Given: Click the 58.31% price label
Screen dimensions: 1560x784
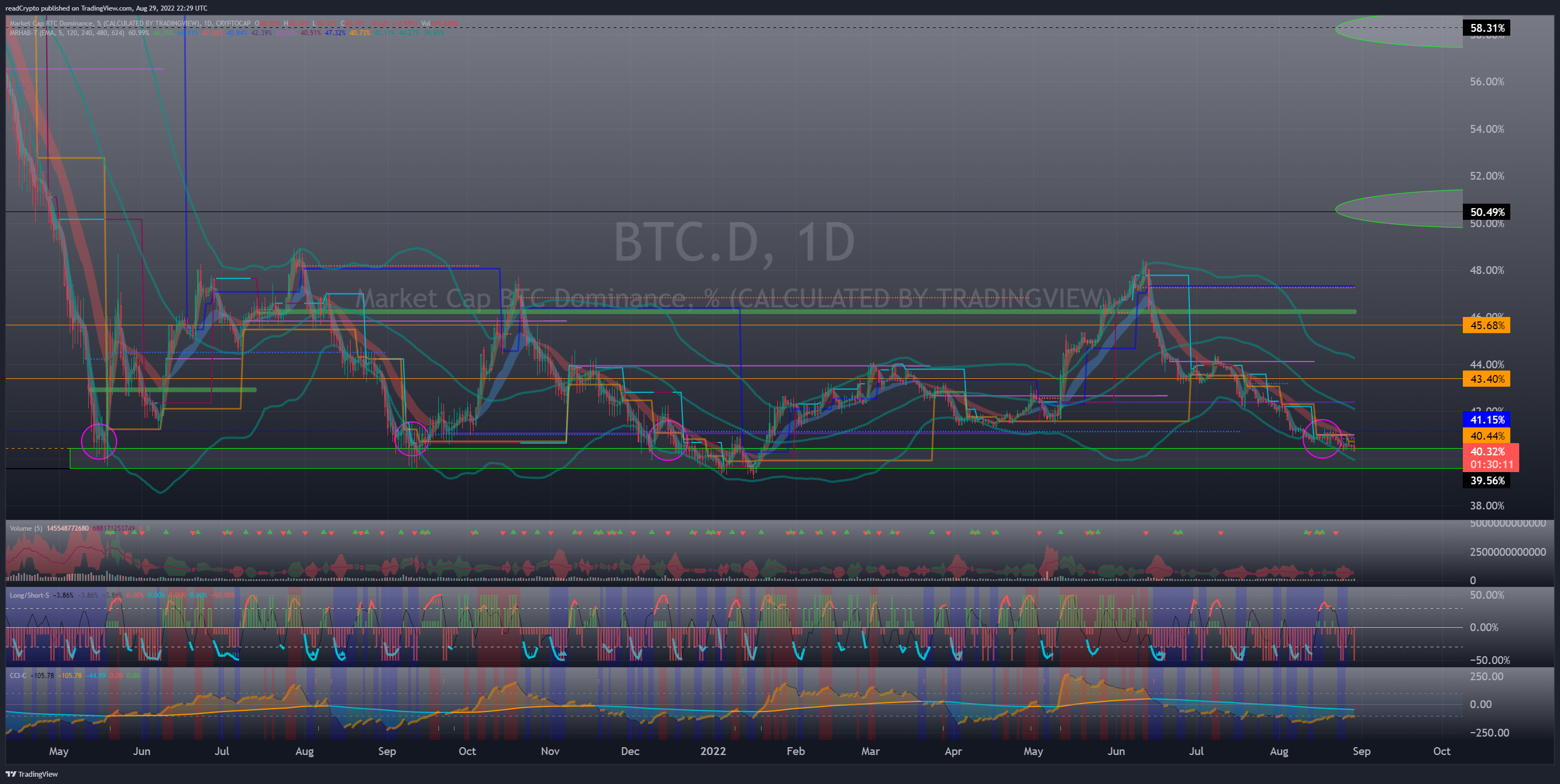Looking at the screenshot, I should tap(1487, 28).
